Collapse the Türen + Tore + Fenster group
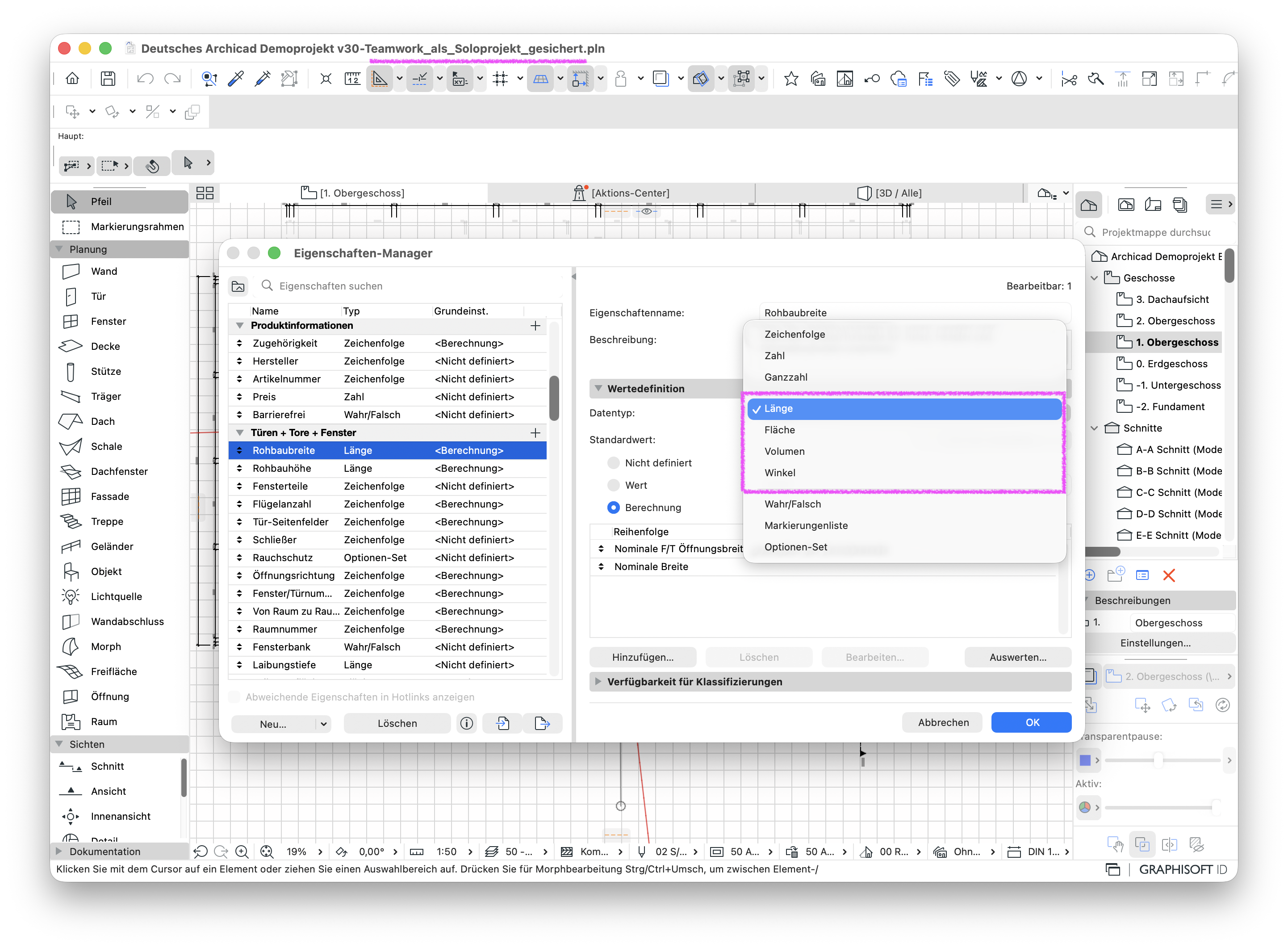The width and height of the screenshot is (1288, 948). (240, 433)
